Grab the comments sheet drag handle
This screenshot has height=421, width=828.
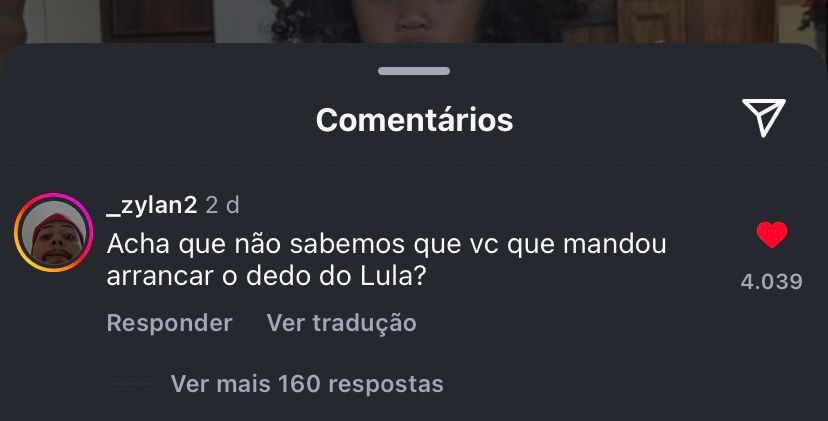(x=414, y=71)
